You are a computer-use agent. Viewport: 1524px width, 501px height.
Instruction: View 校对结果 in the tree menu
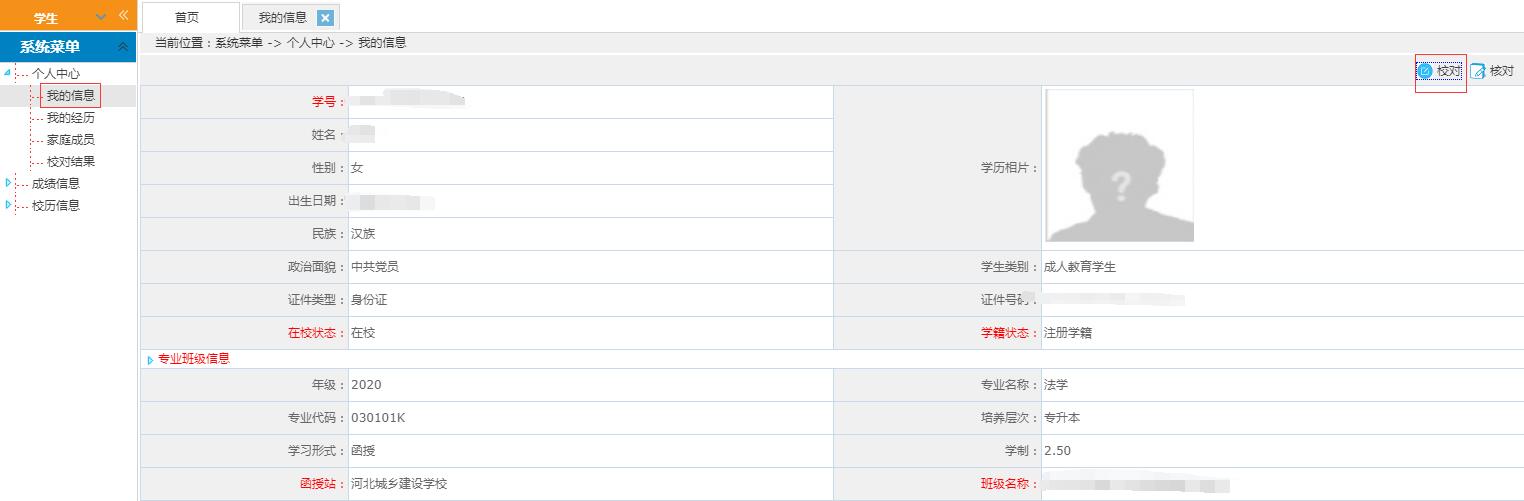tap(71, 162)
